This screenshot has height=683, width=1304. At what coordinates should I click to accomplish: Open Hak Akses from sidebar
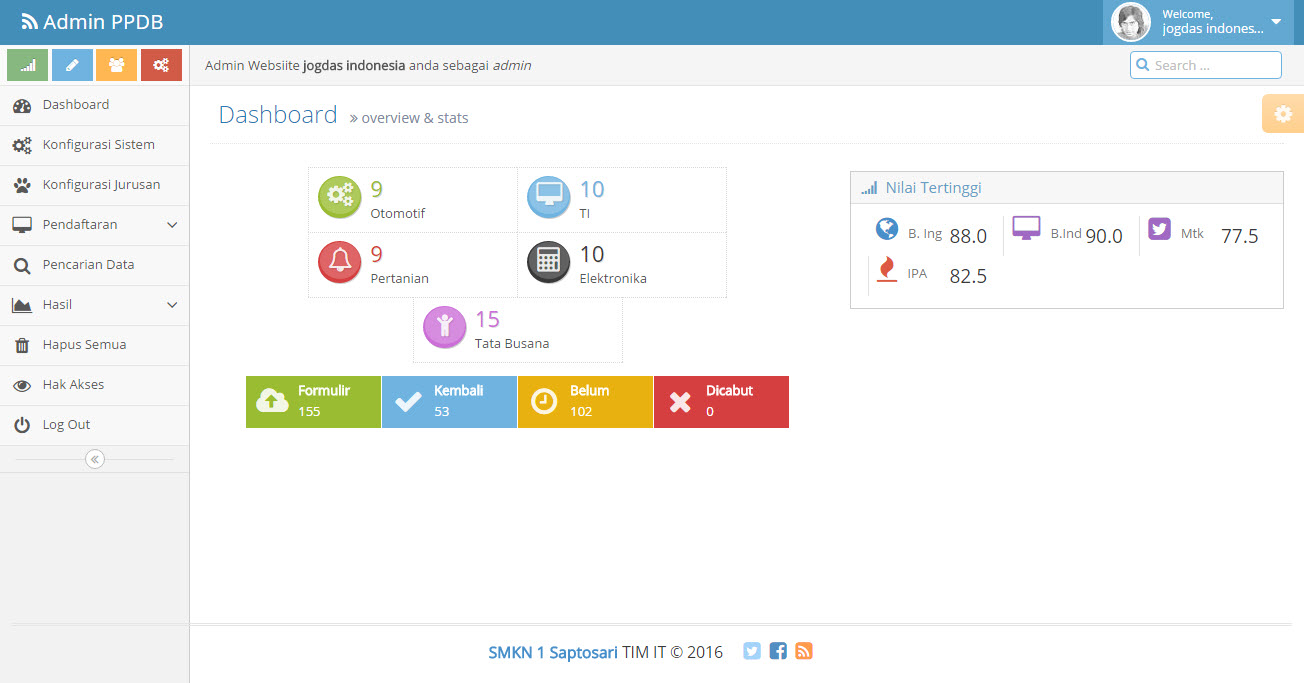tap(73, 385)
